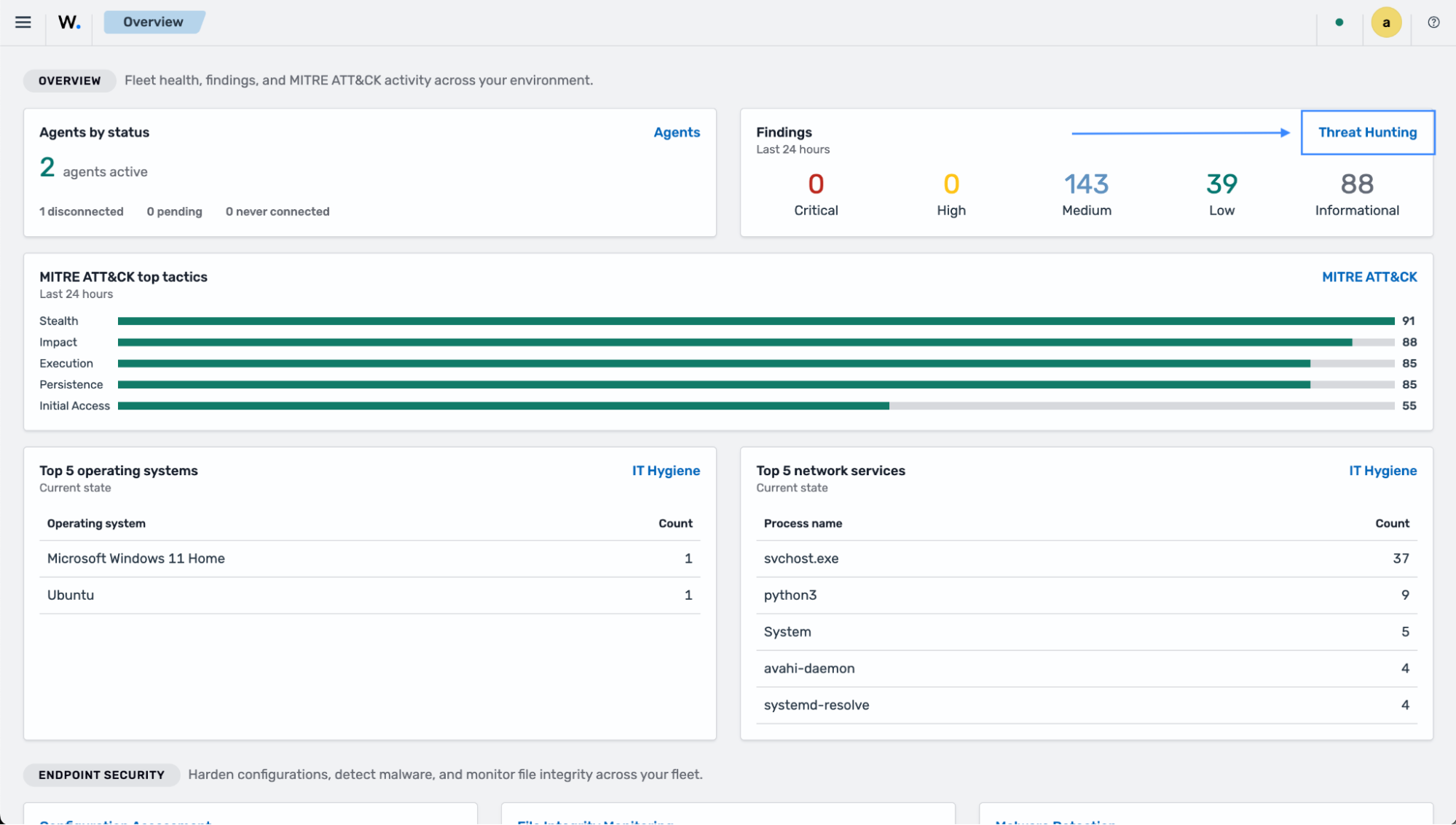This screenshot has width=1456, height=825.
Task: Click the Medium findings count 143
Action: 1086,184
